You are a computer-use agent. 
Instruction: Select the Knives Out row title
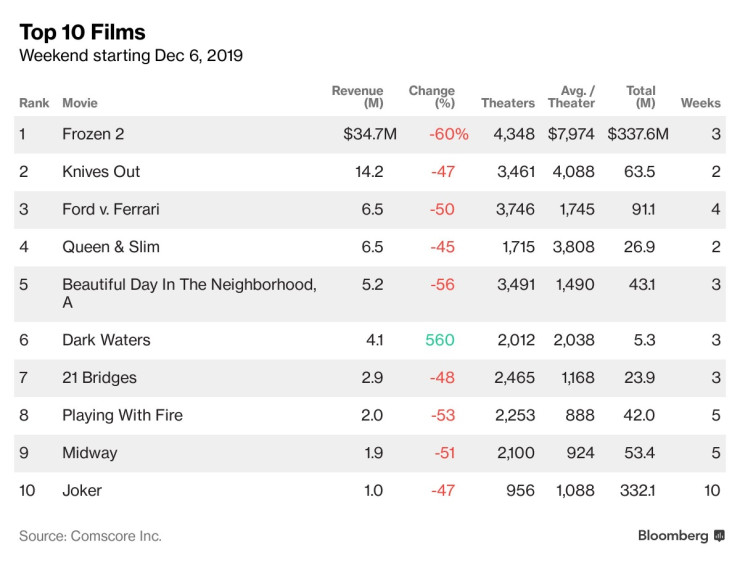tap(101, 171)
